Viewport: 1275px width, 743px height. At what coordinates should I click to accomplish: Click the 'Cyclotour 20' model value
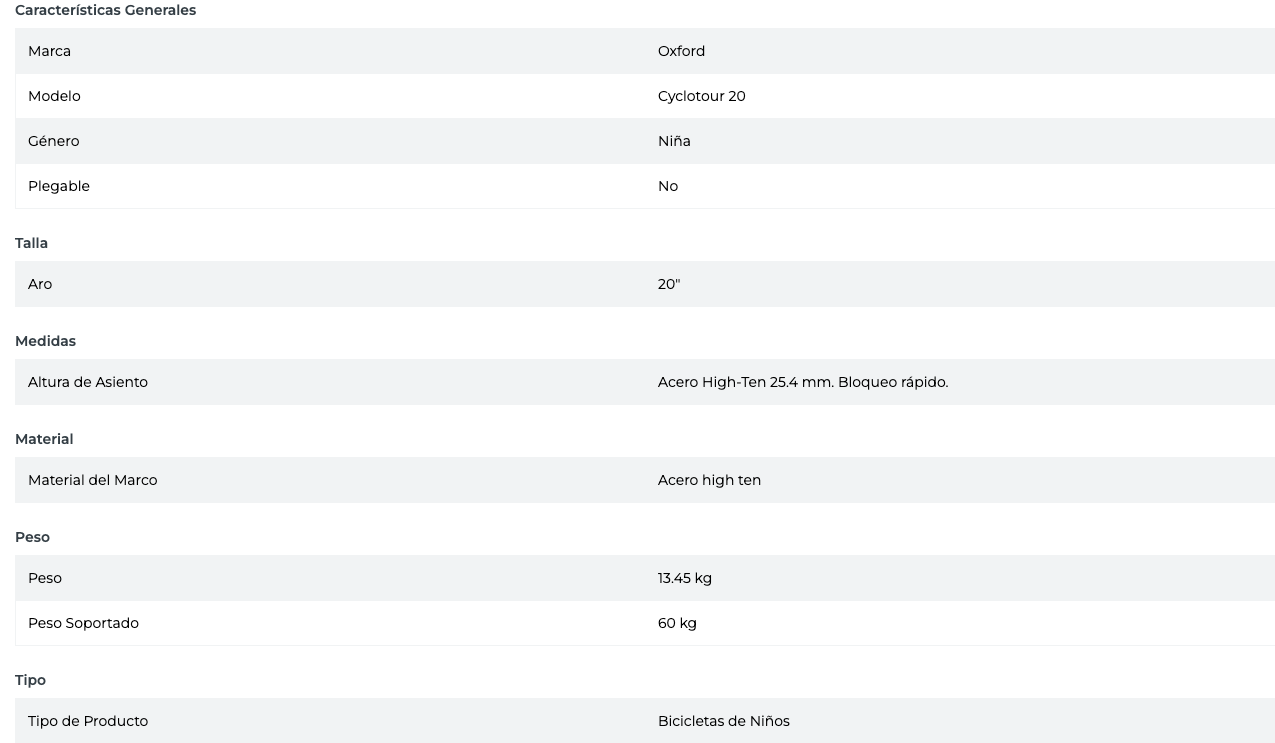tap(701, 96)
